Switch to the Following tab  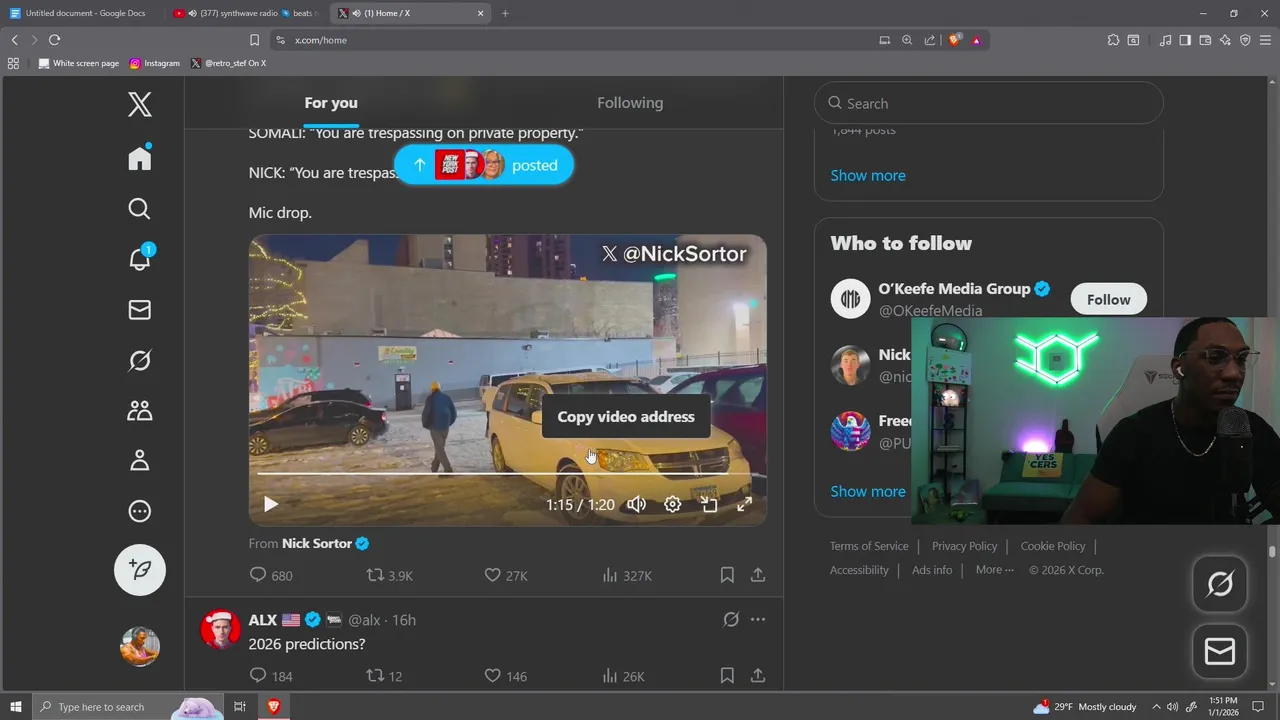click(630, 103)
